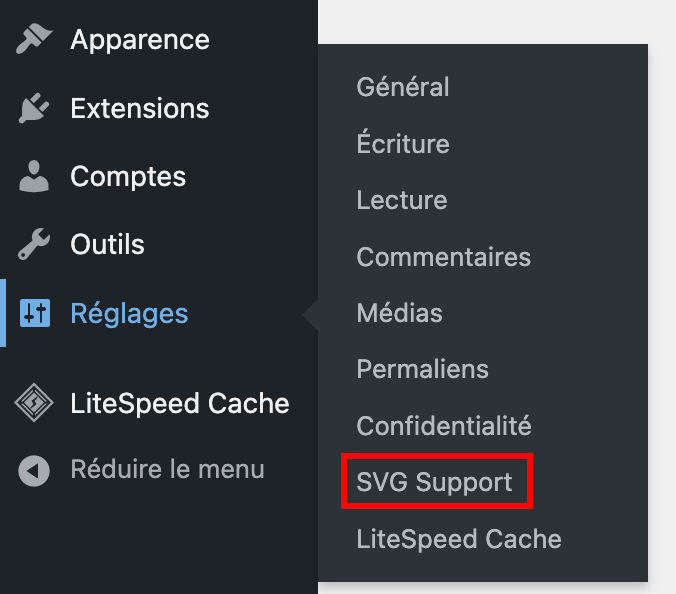Collapse the sidebar with Réduire le menu
676x594 pixels.
tap(167, 469)
